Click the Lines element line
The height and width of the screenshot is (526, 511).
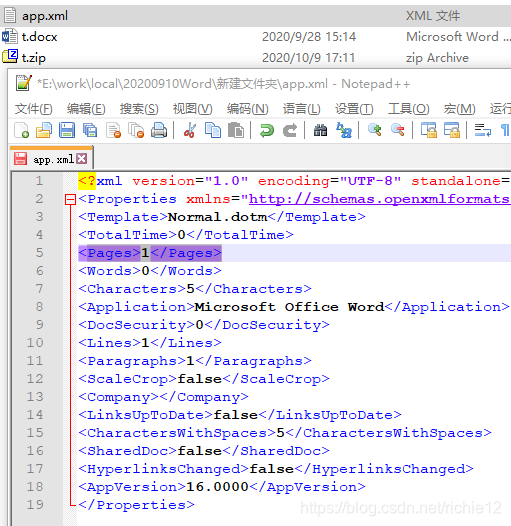[x=150, y=343]
